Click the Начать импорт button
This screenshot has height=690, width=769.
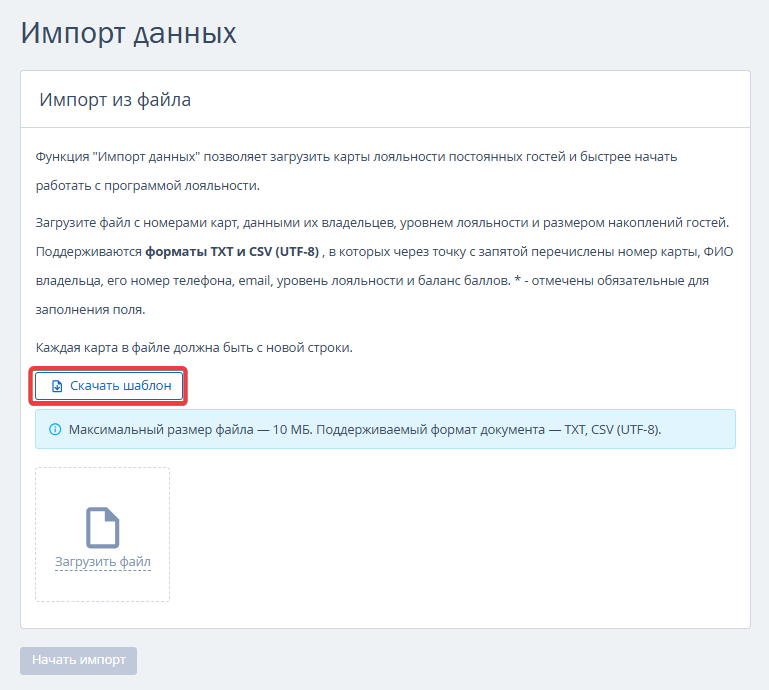click(x=78, y=660)
